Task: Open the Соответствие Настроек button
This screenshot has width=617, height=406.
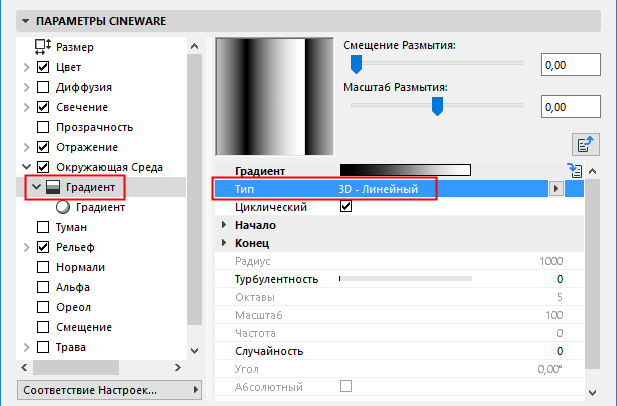Action: tap(102, 388)
